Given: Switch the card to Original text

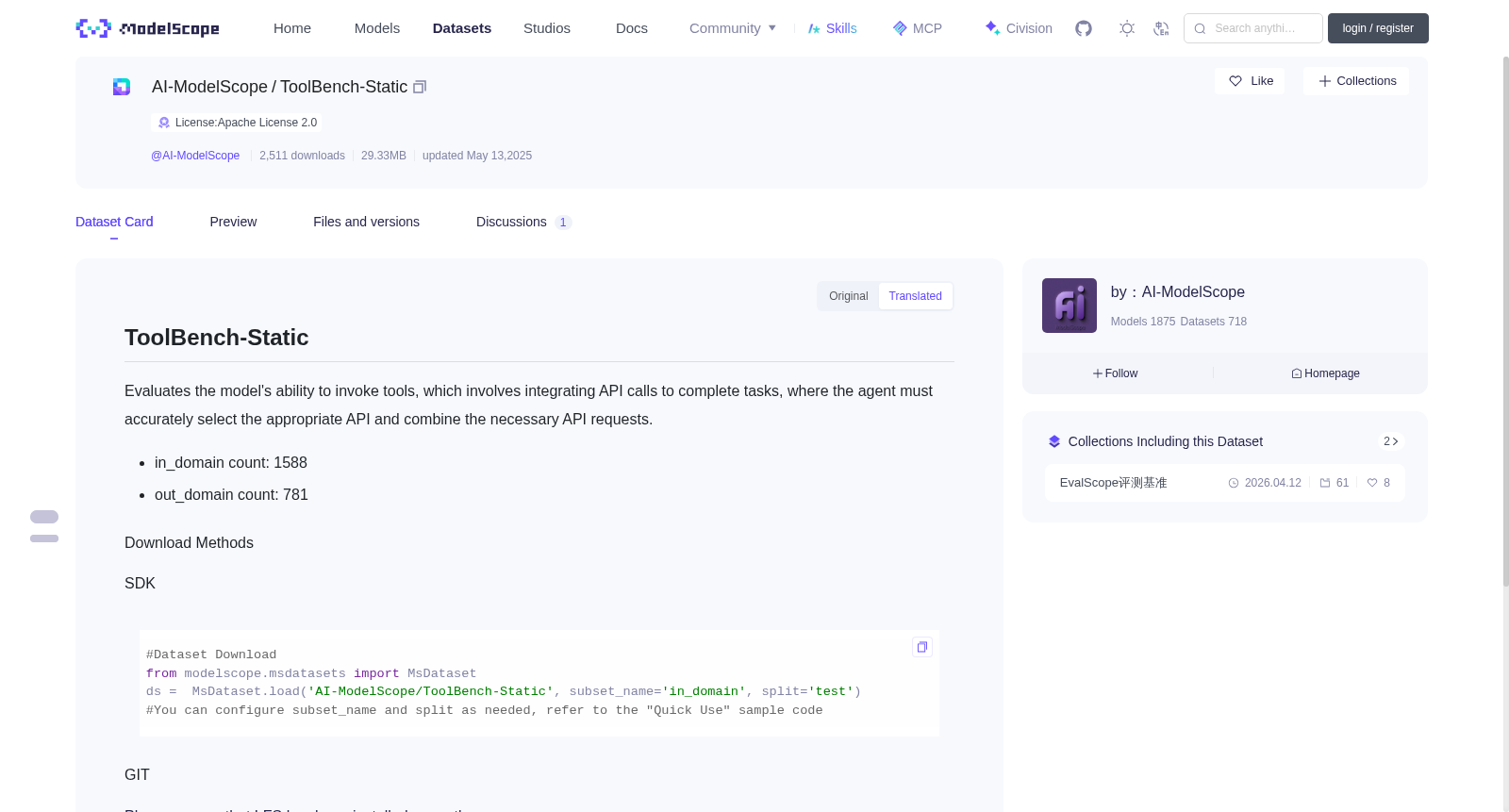Looking at the screenshot, I should (848, 296).
